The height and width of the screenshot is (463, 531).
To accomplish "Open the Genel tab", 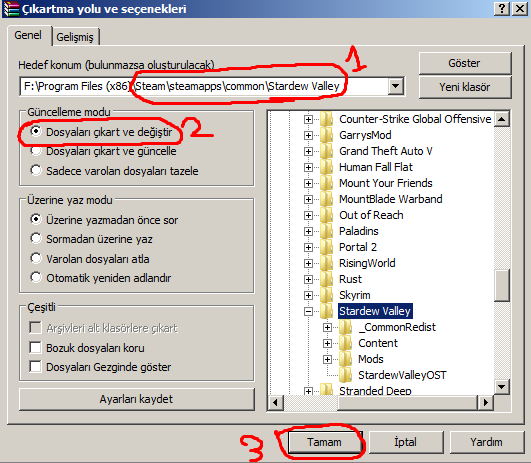I will [x=28, y=35].
